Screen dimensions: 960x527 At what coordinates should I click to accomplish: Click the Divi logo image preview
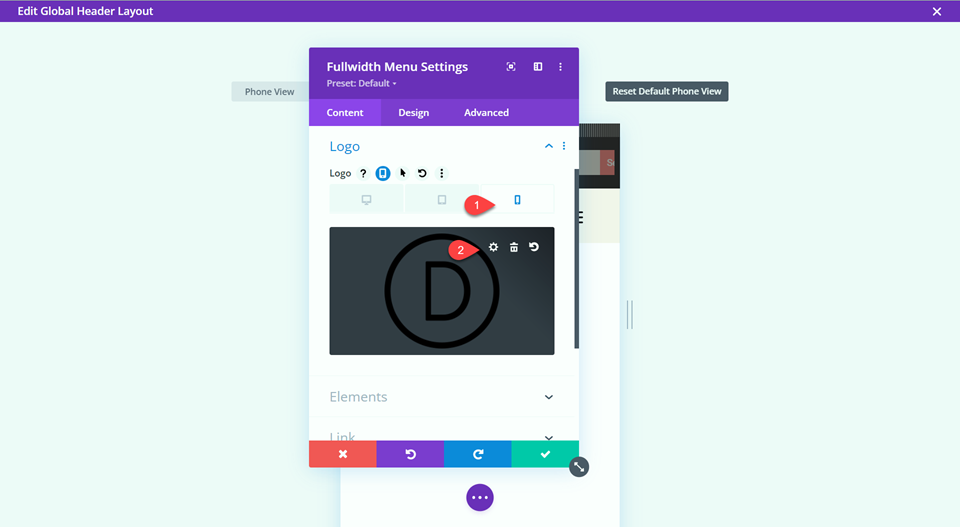click(441, 291)
